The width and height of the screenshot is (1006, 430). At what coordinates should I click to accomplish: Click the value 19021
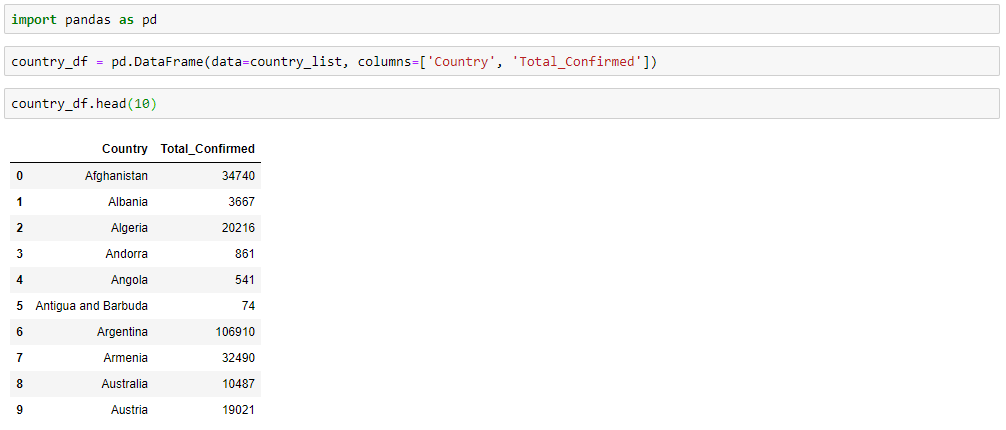238,409
